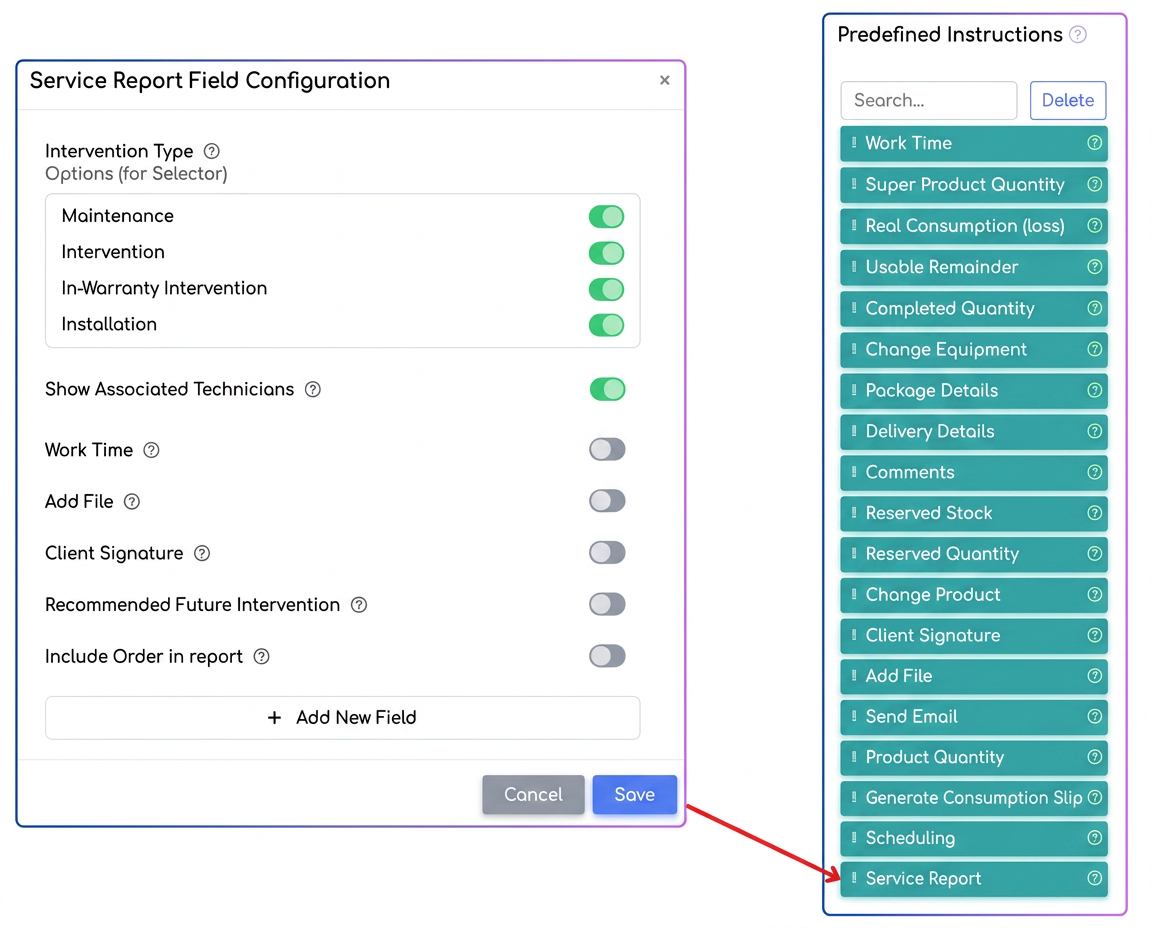This screenshot has width=1152, height=928.
Task: Open help icon for Recommended Future Intervention
Action: pyautogui.click(x=359, y=605)
